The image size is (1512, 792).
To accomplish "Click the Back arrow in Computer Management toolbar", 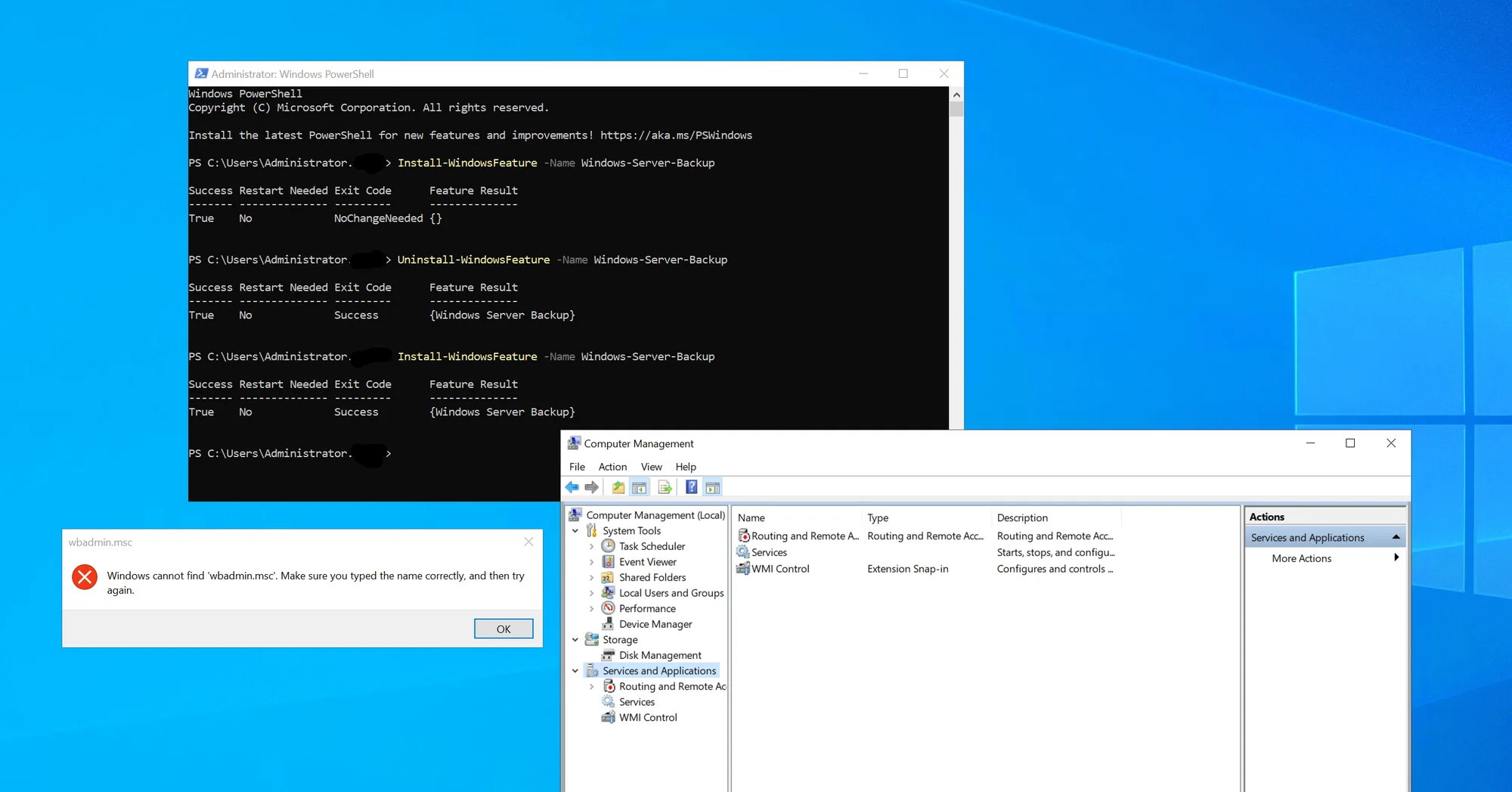I will (572, 487).
